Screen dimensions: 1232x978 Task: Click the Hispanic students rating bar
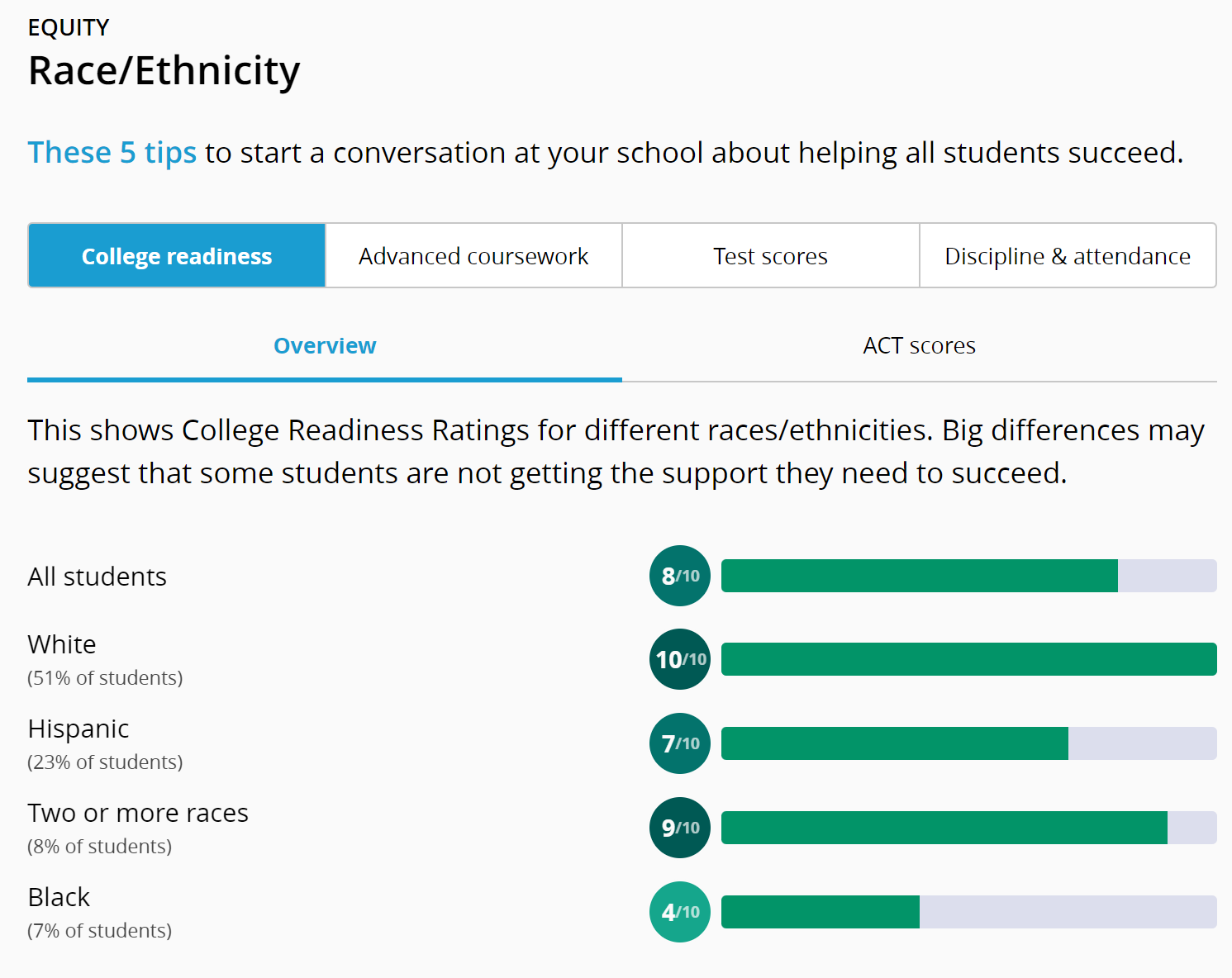(968, 743)
